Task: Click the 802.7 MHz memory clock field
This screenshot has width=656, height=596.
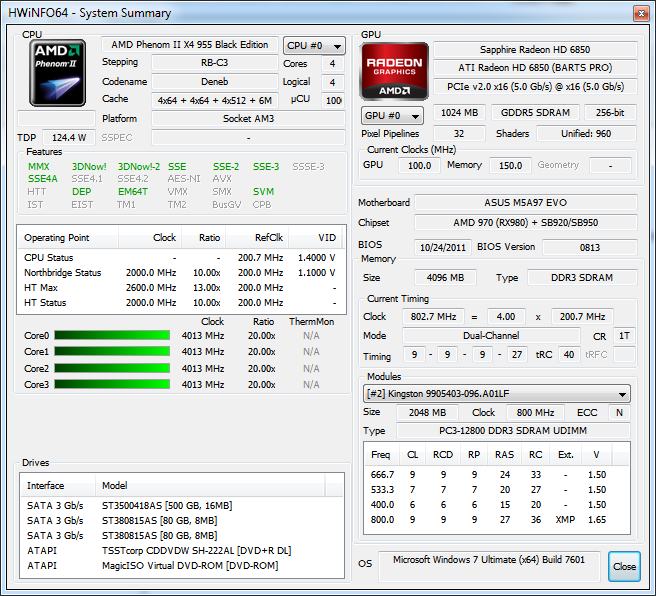Action: tap(433, 317)
